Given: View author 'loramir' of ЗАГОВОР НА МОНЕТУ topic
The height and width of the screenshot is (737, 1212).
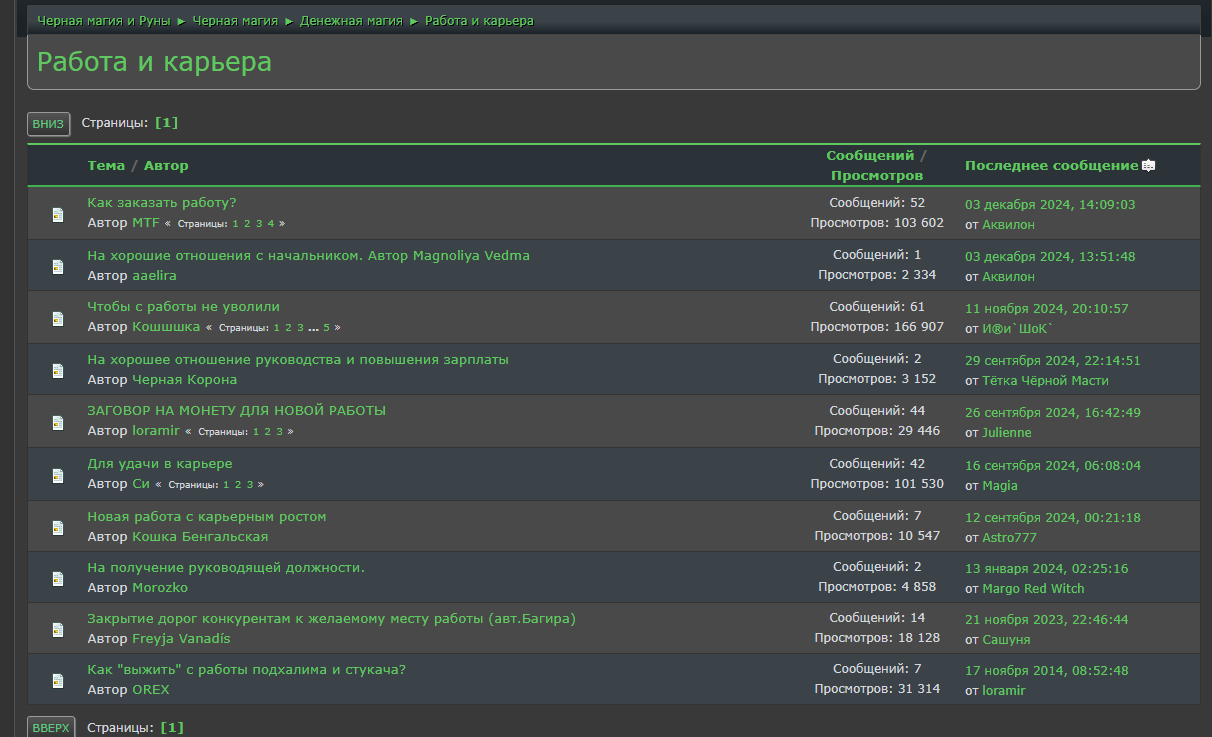Looking at the screenshot, I should point(156,431).
